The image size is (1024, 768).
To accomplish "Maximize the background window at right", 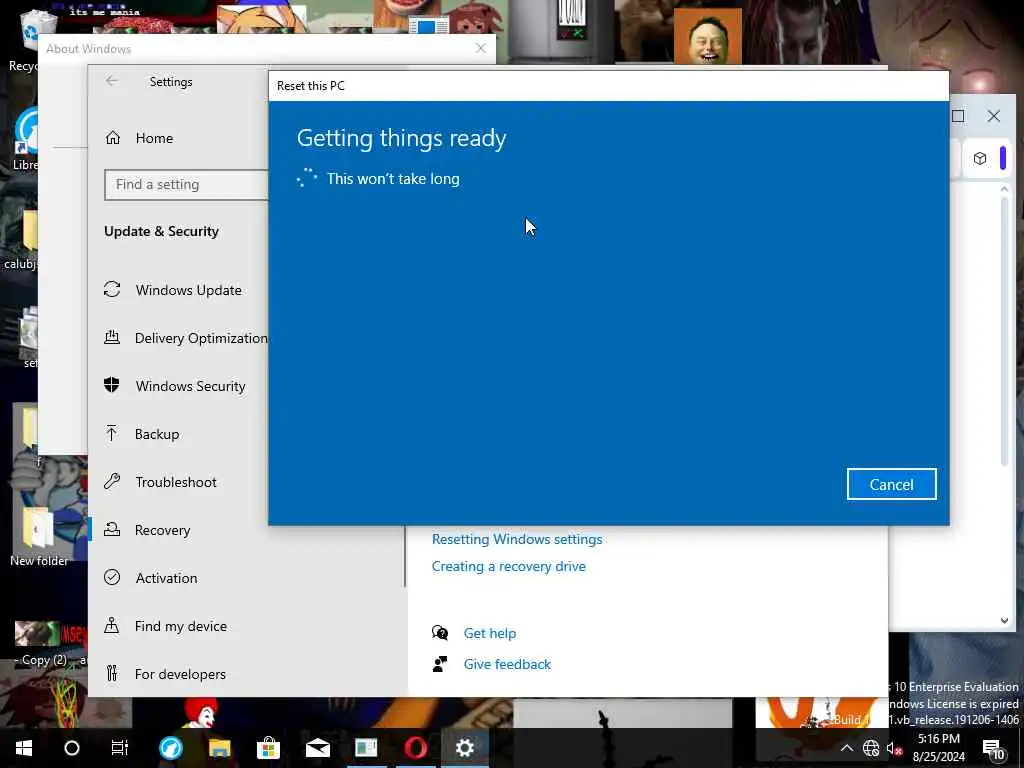I will pyautogui.click(x=958, y=116).
